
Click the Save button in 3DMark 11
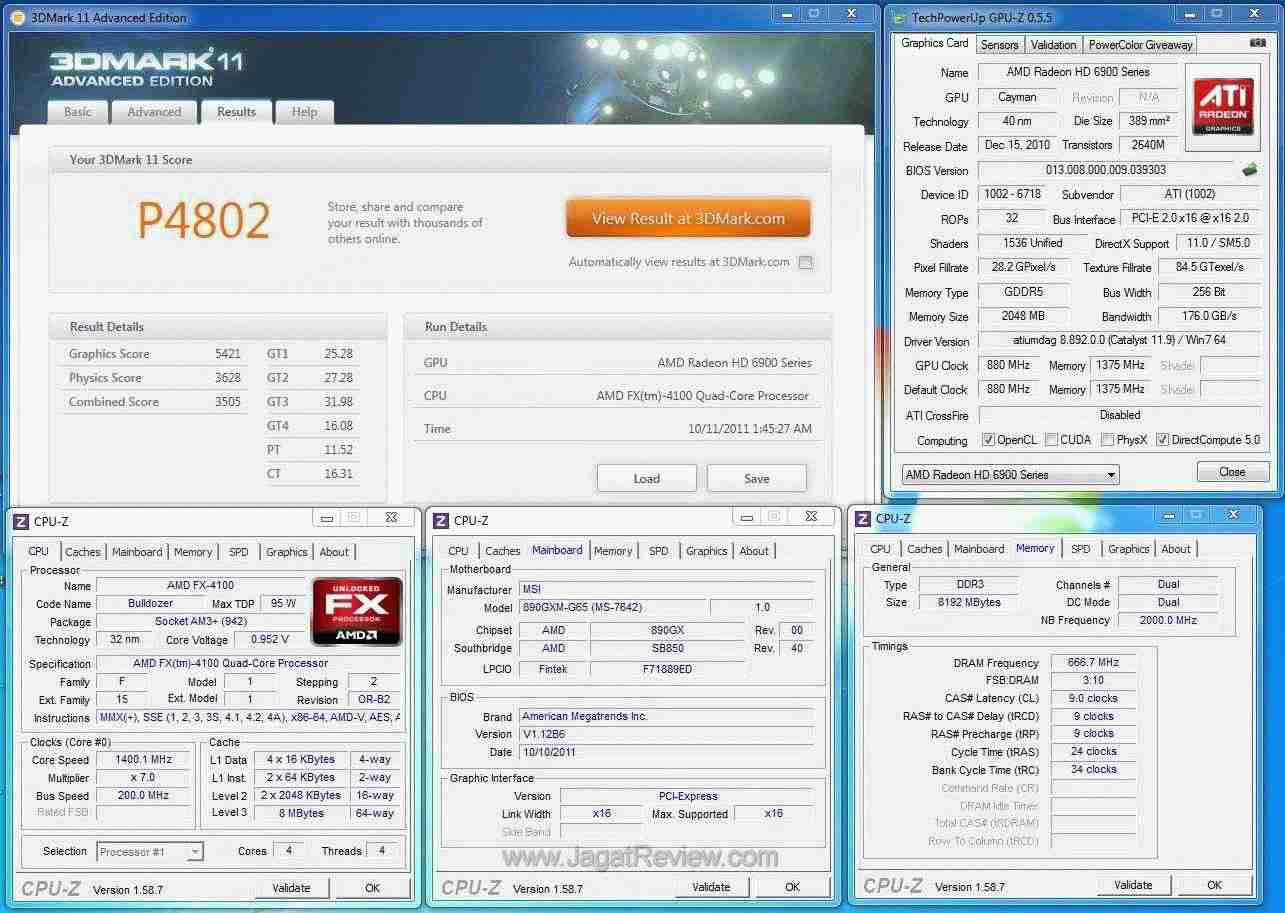point(756,478)
